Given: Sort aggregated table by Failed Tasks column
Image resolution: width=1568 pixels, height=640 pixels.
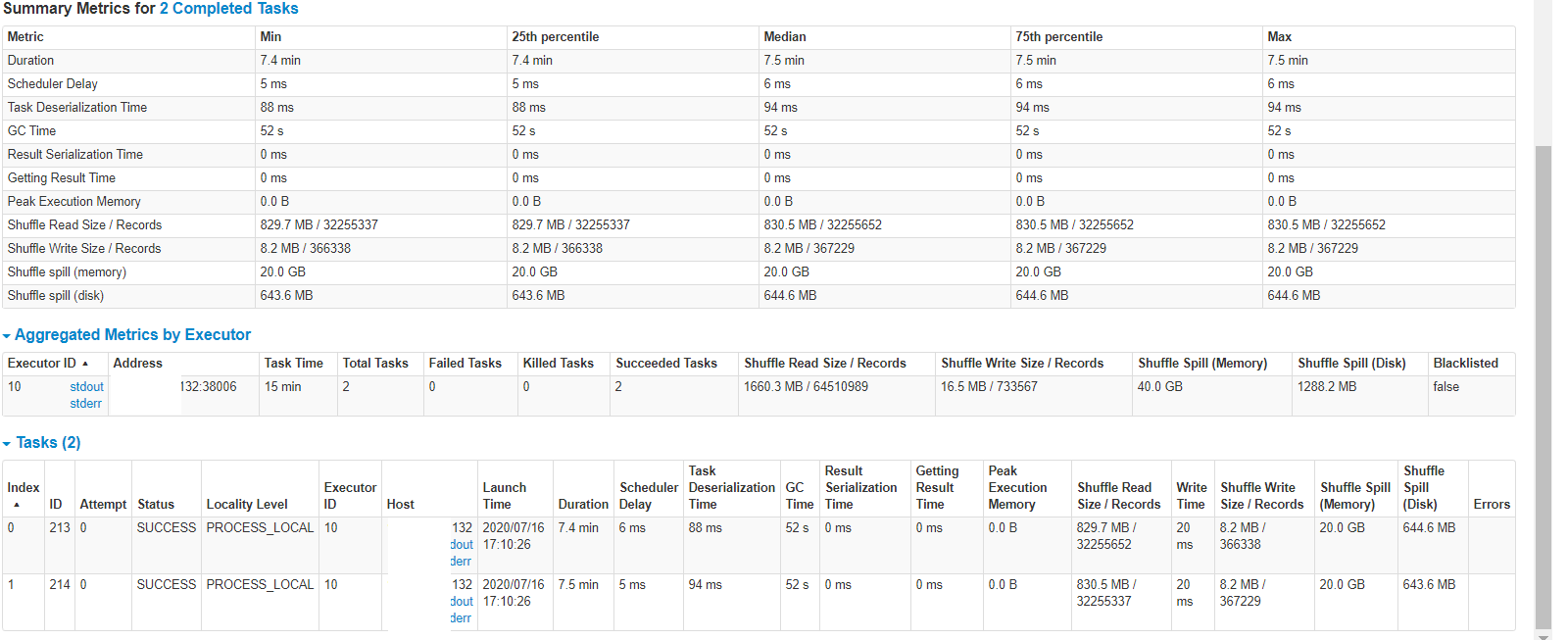Looking at the screenshot, I should pyautogui.click(x=465, y=364).
